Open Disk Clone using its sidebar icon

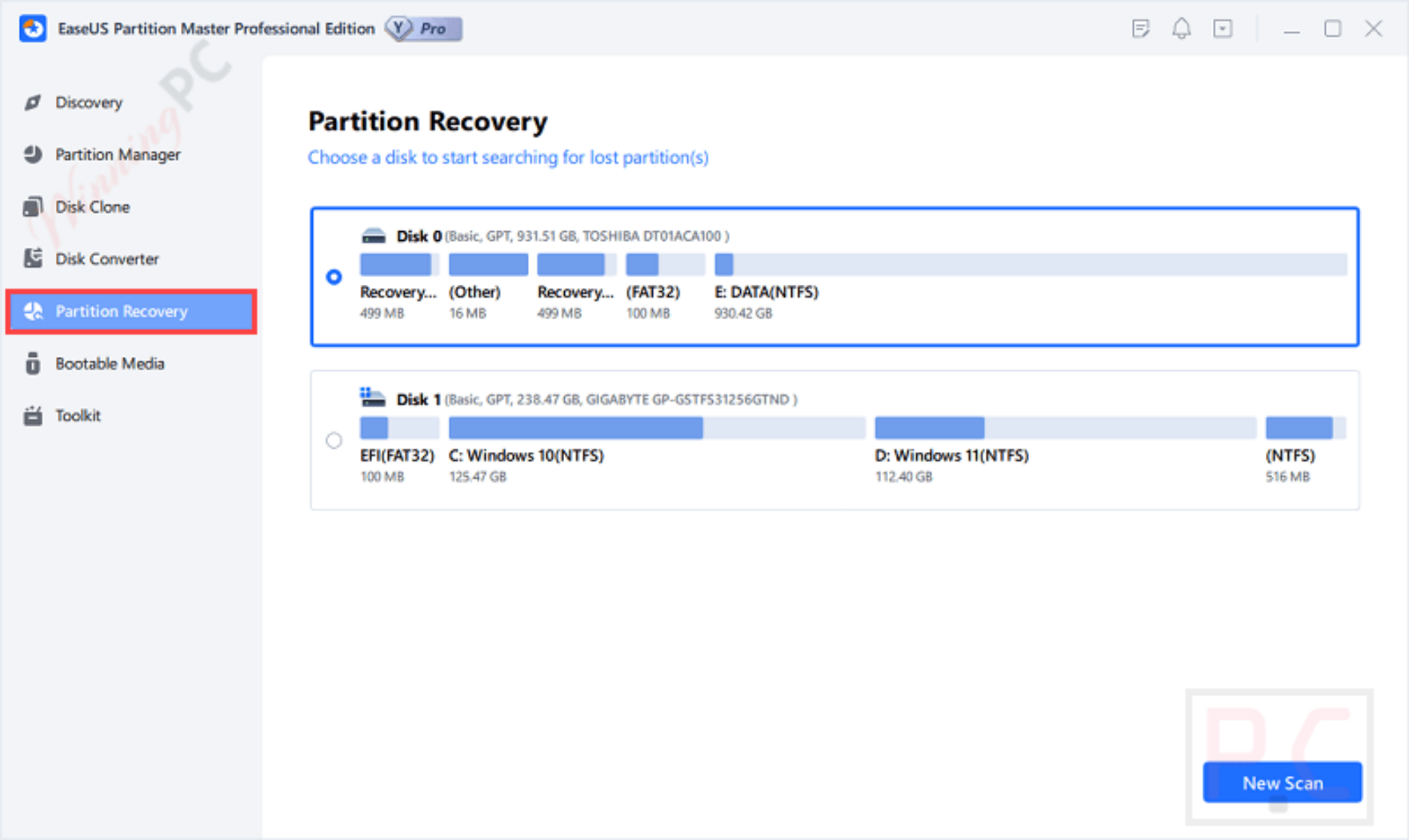click(x=32, y=206)
